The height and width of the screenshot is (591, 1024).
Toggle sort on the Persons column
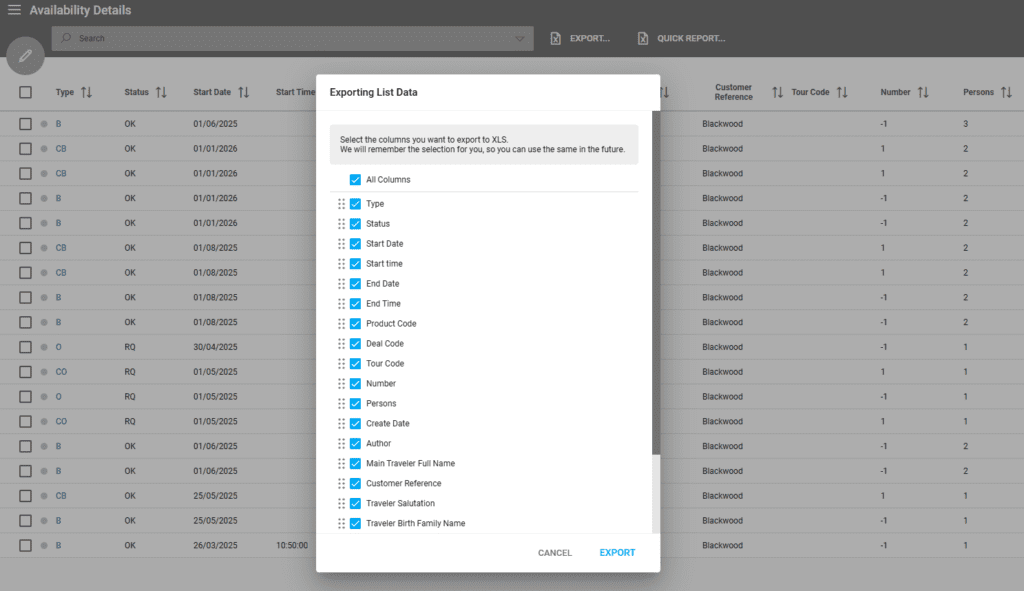coord(1007,91)
